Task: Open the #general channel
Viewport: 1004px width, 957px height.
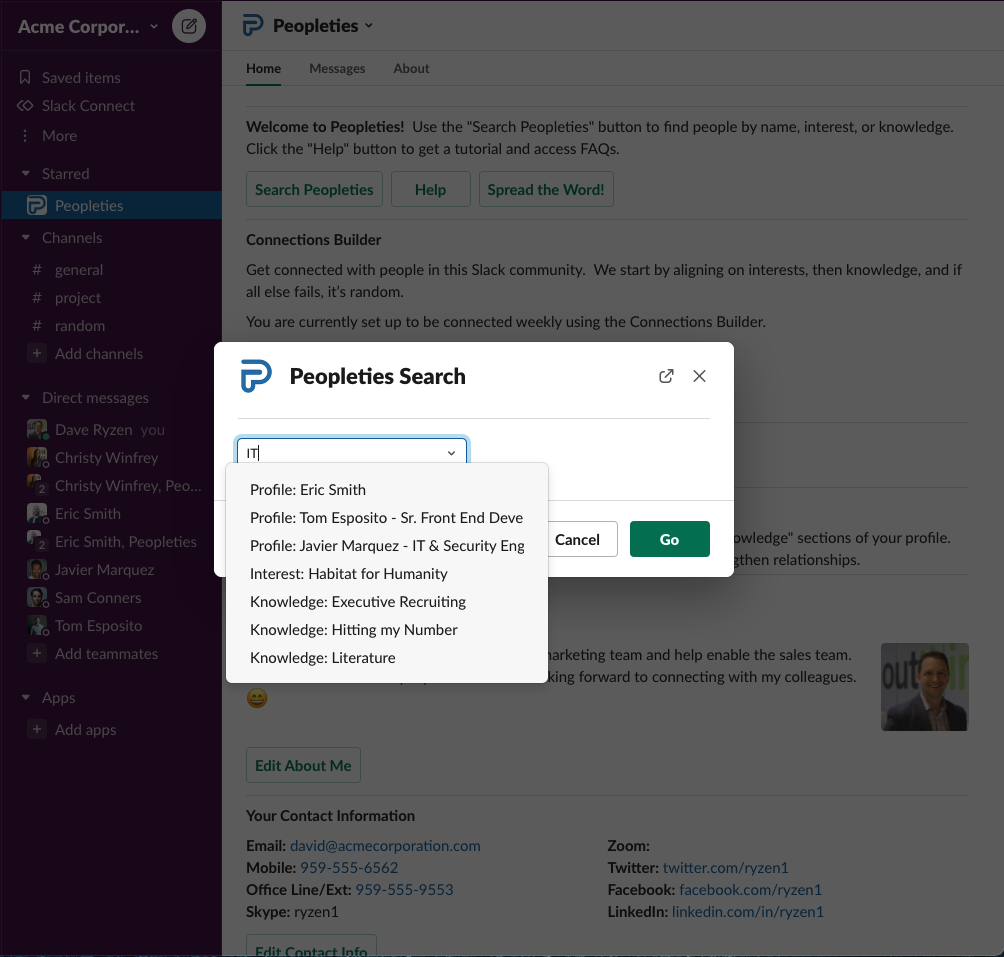Action: coord(78,269)
